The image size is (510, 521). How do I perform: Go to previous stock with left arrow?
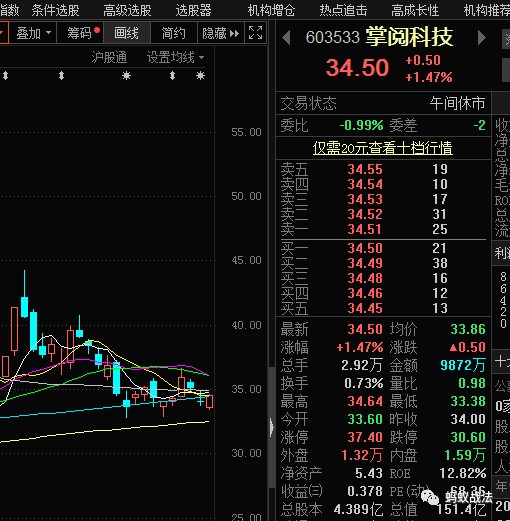point(286,37)
